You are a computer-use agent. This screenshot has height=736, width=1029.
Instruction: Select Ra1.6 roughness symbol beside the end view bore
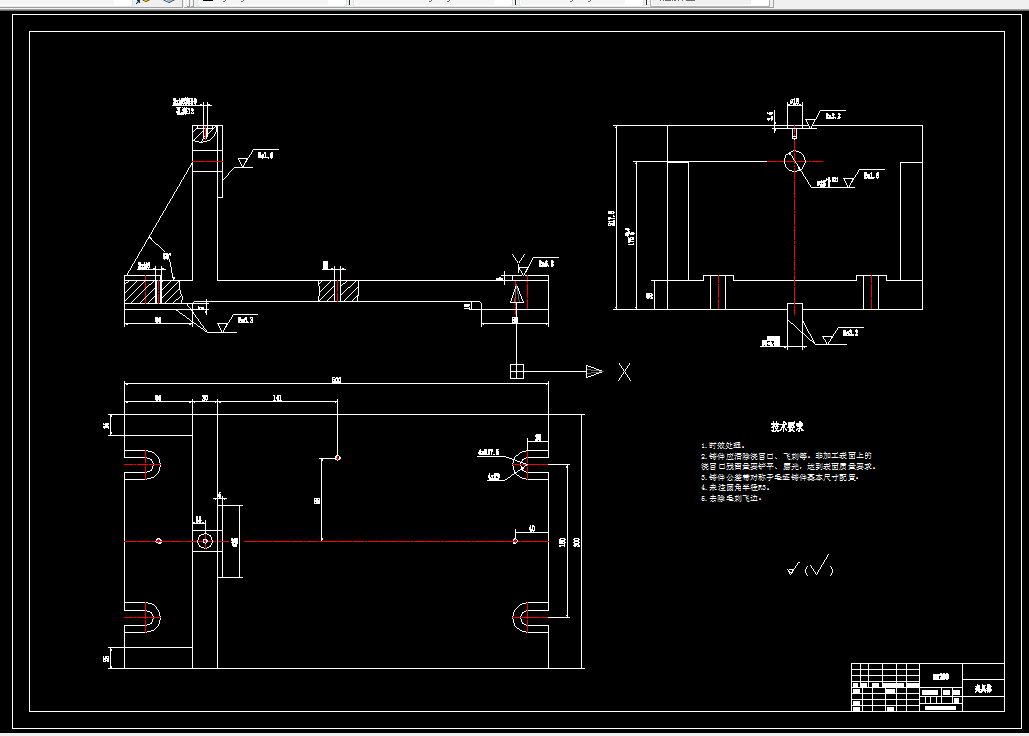click(x=862, y=178)
